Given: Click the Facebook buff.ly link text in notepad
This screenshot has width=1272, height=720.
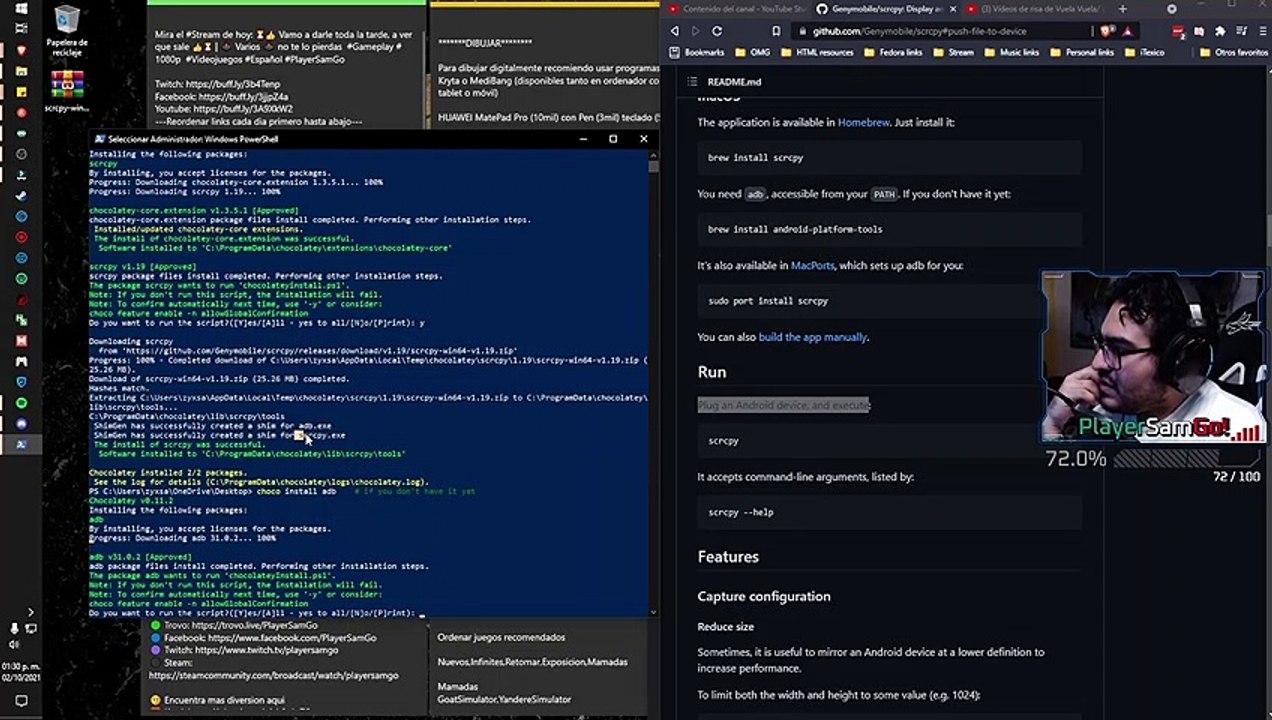Looking at the screenshot, I should [221, 96].
